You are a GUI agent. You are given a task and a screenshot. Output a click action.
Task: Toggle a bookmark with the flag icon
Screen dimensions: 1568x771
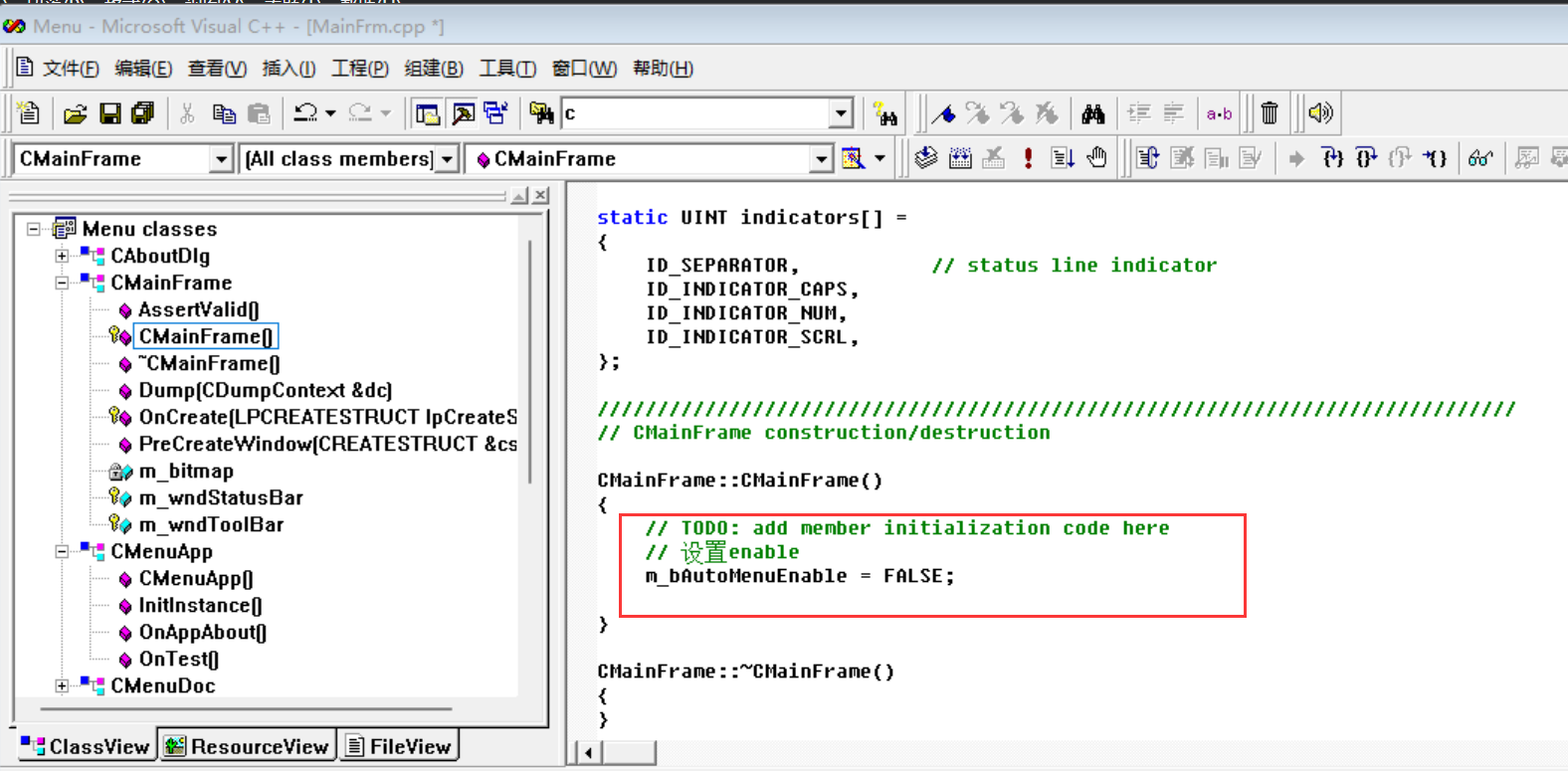click(x=944, y=113)
